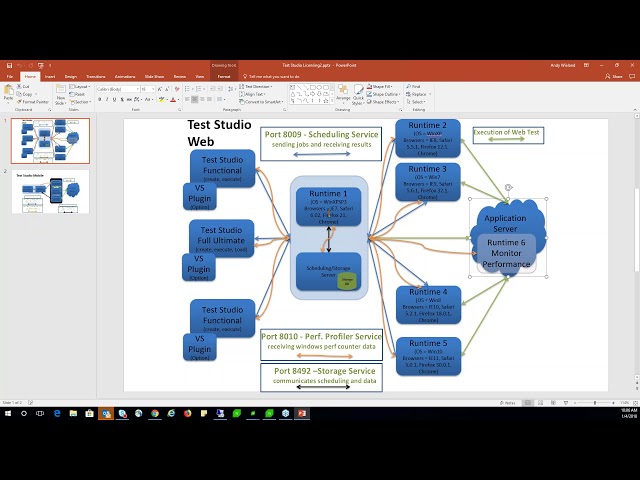Cut the selected shape
This screenshot has width=640, height=480.
tap(23, 87)
